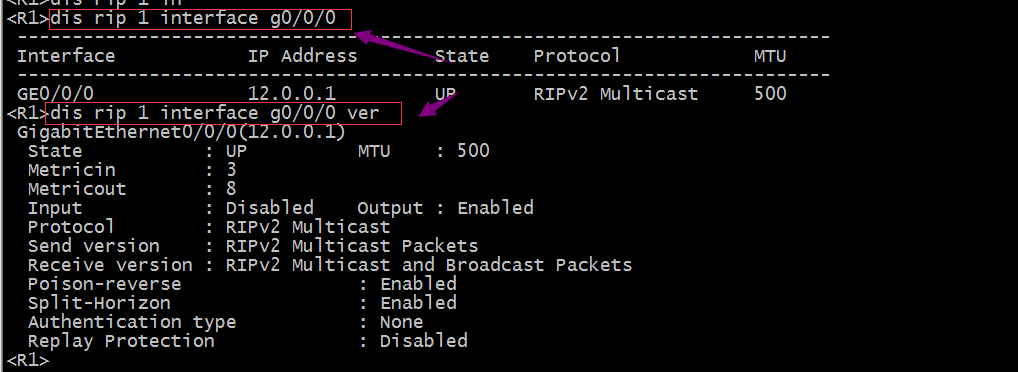1018x372 pixels.
Task: Click the Input 'Disabled' value
Action: (269, 208)
